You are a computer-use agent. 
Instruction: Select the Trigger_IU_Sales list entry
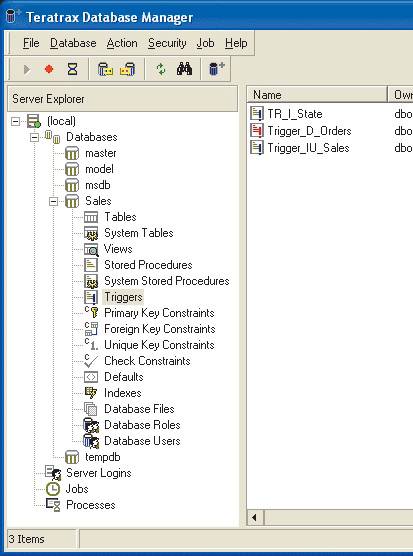[x=308, y=148]
